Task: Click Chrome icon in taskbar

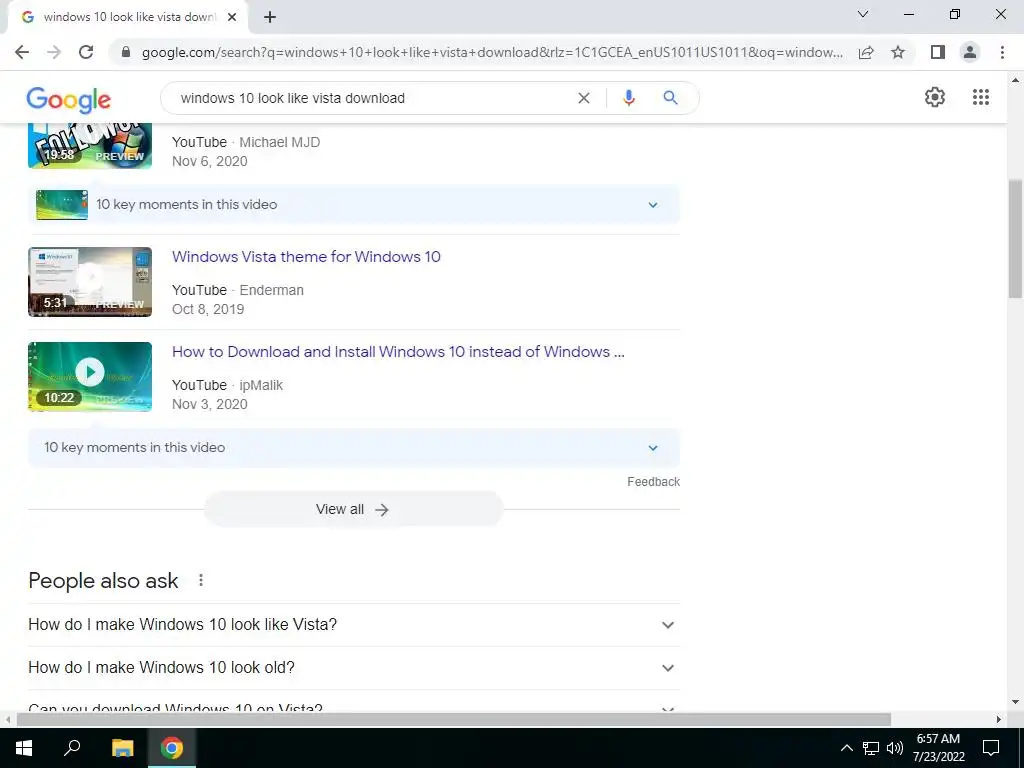Action: [x=172, y=748]
